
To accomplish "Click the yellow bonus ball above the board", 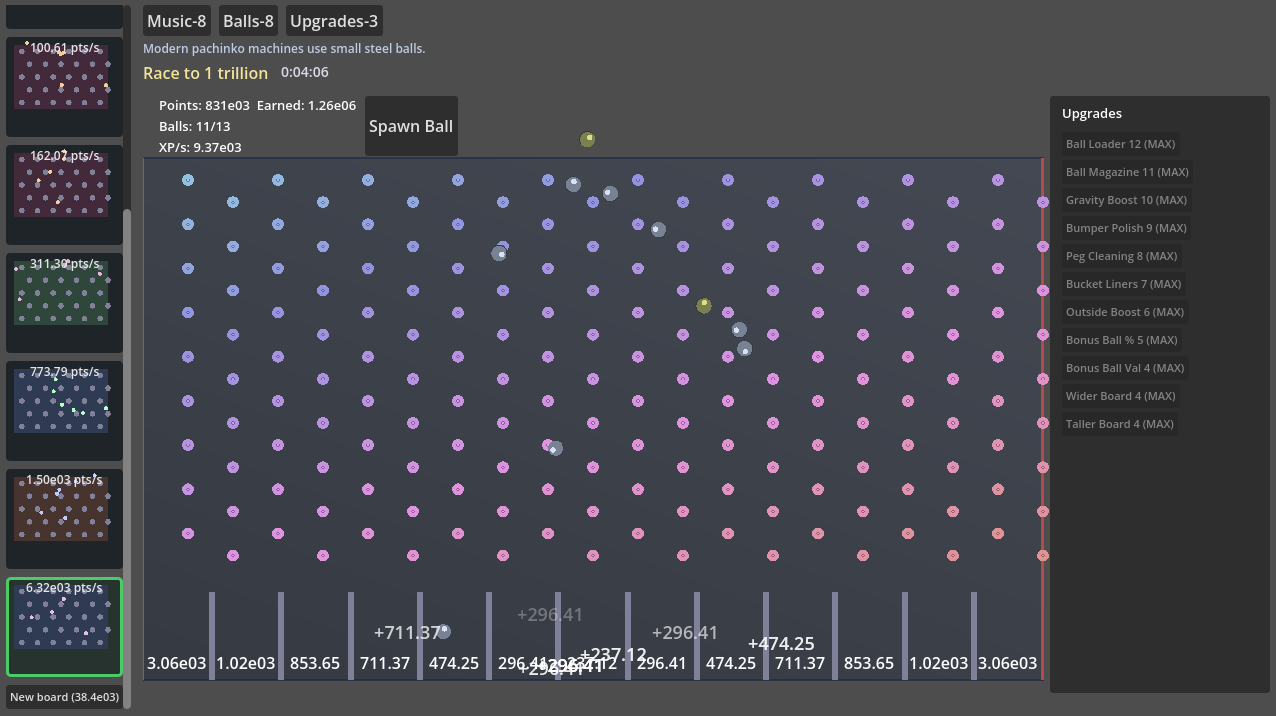I will click(588, 139).
